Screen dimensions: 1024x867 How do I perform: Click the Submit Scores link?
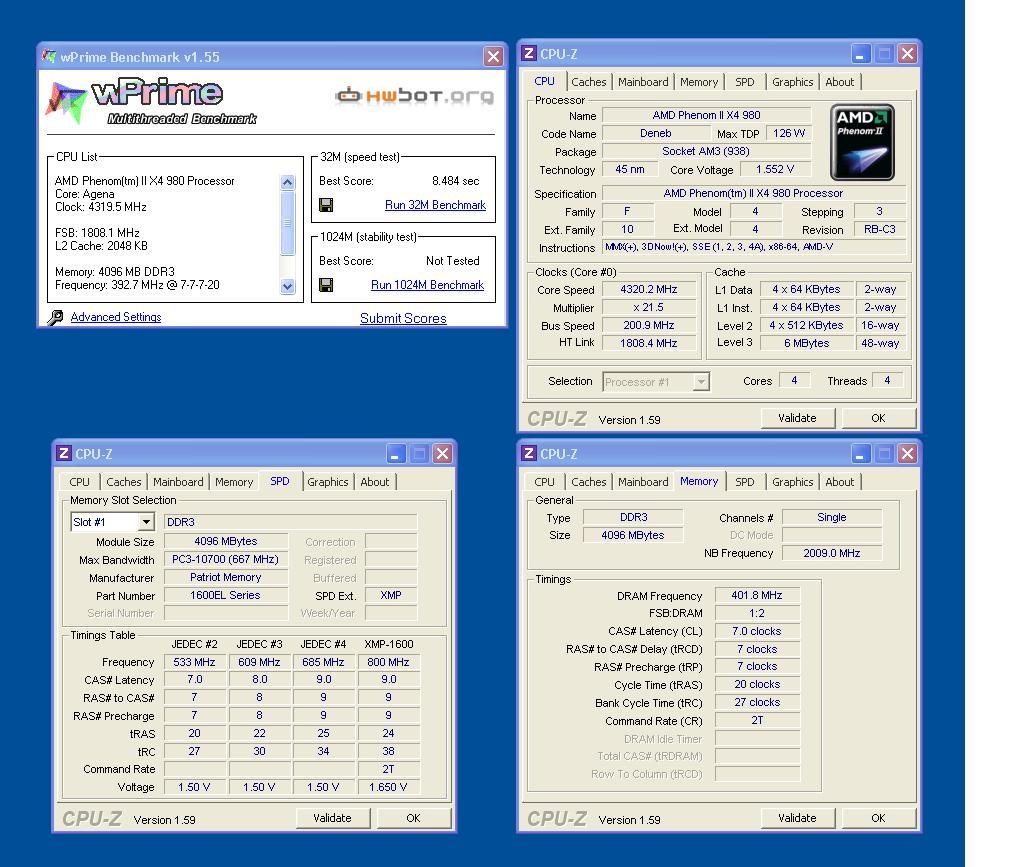(403, 319)
